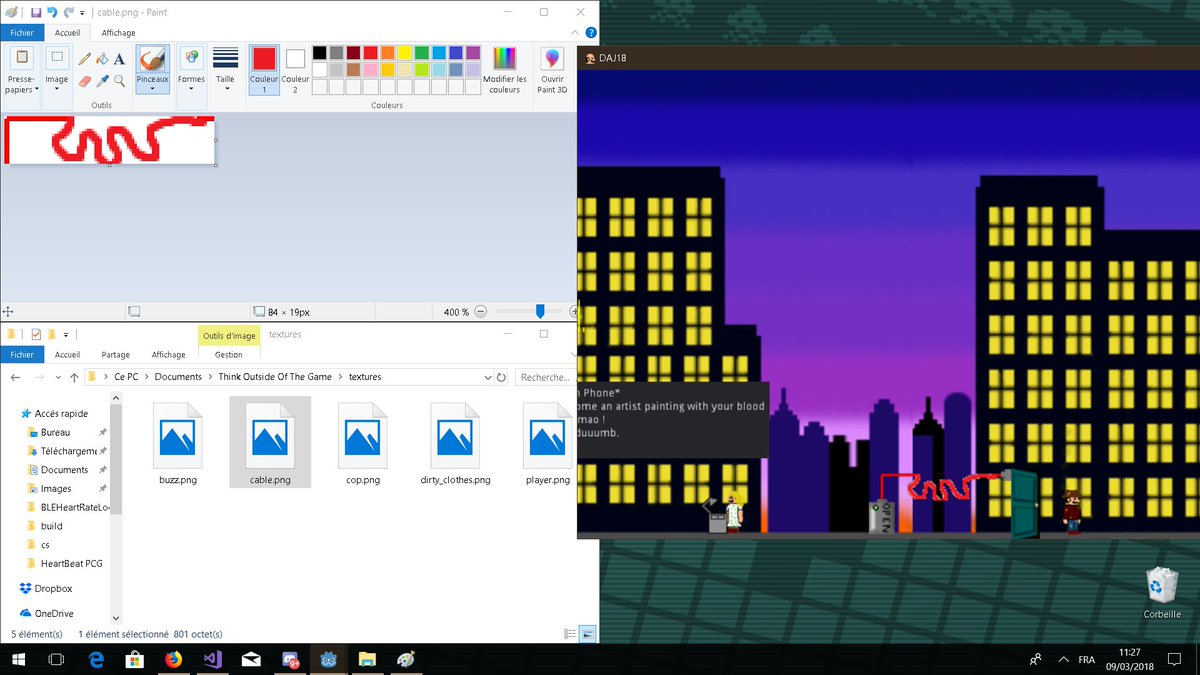Screen dimensions: 1200x675
Task: Open the Recycle Bin (Corbeille) on desktop
Action: coord(1162,593)
